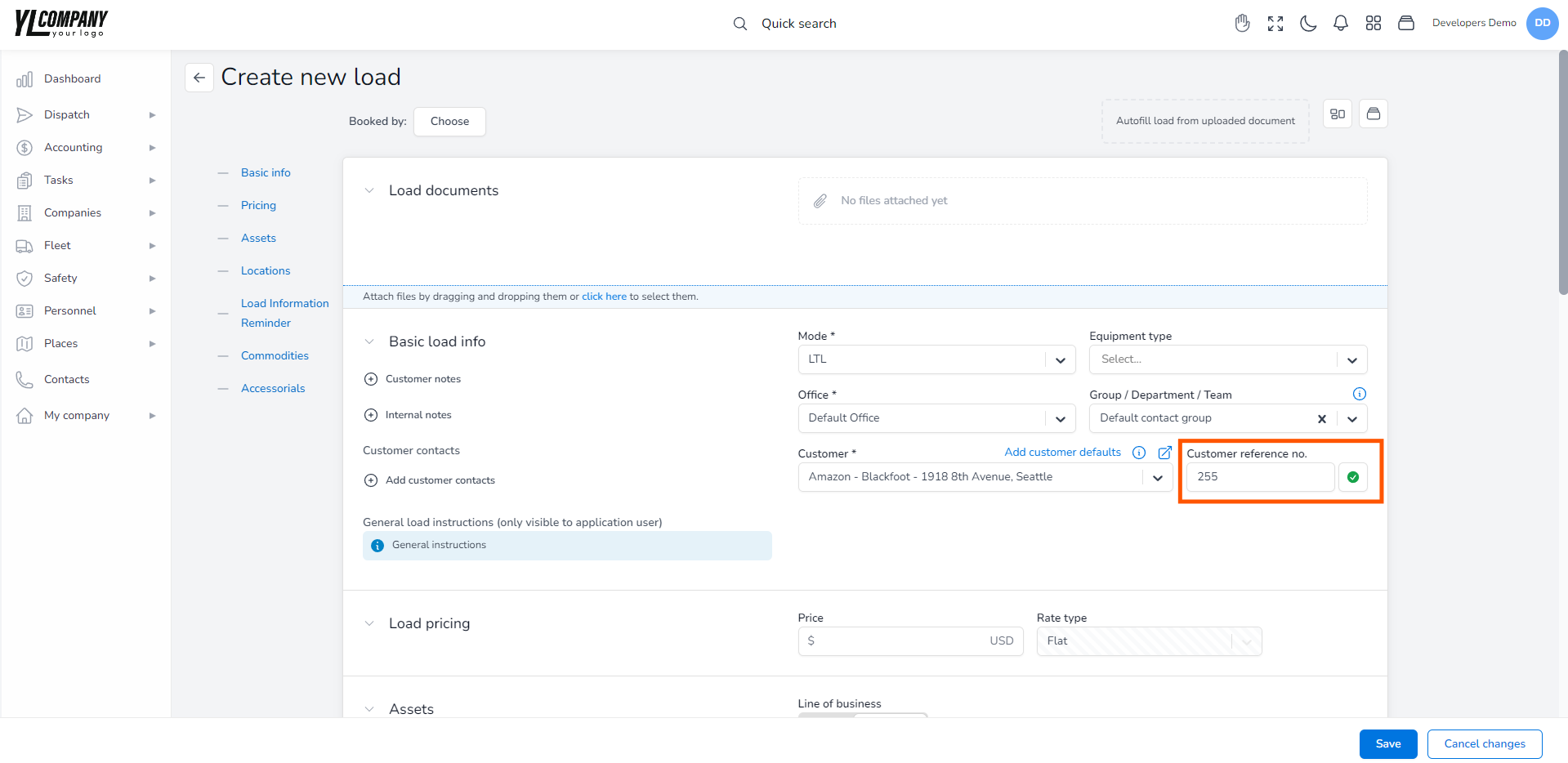This screenshot has width=1568, height=763.
Task: Click Dashboard chart icon in sidebar
Action: click(x=25, y=79)
